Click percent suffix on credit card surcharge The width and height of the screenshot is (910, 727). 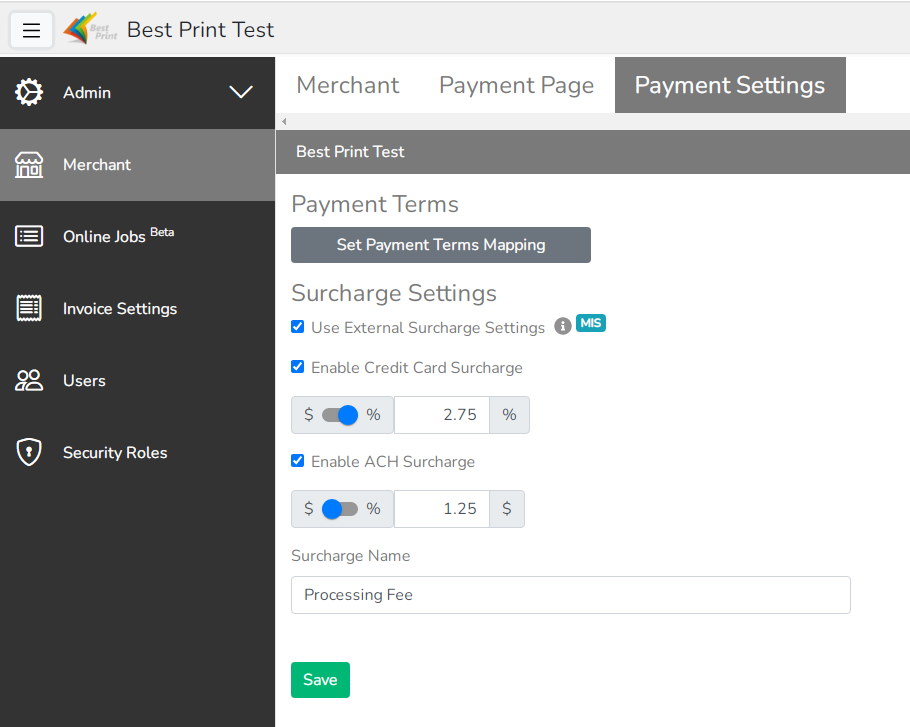point(510,415)
